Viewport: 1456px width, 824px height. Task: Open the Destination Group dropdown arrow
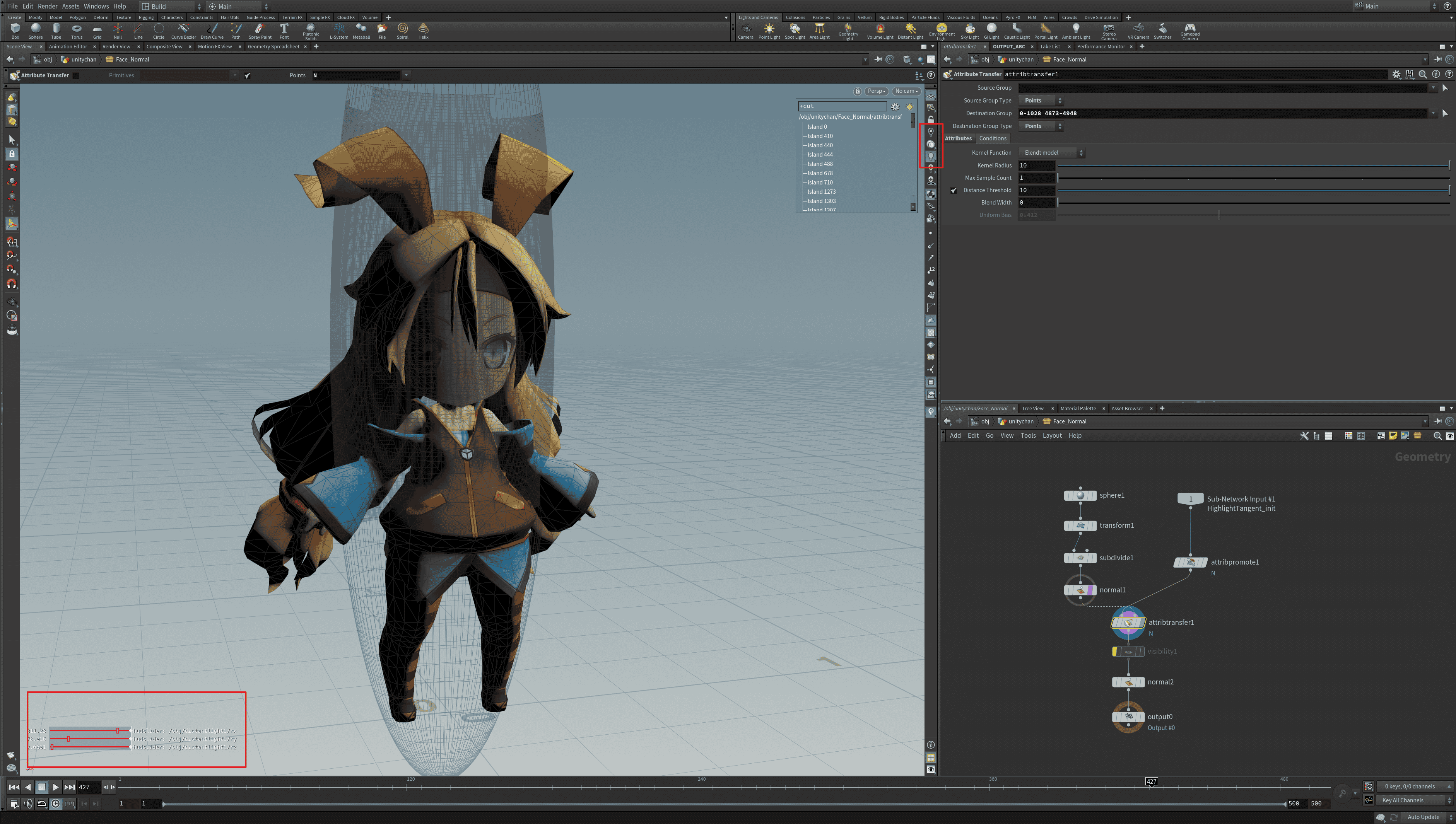1433,113
